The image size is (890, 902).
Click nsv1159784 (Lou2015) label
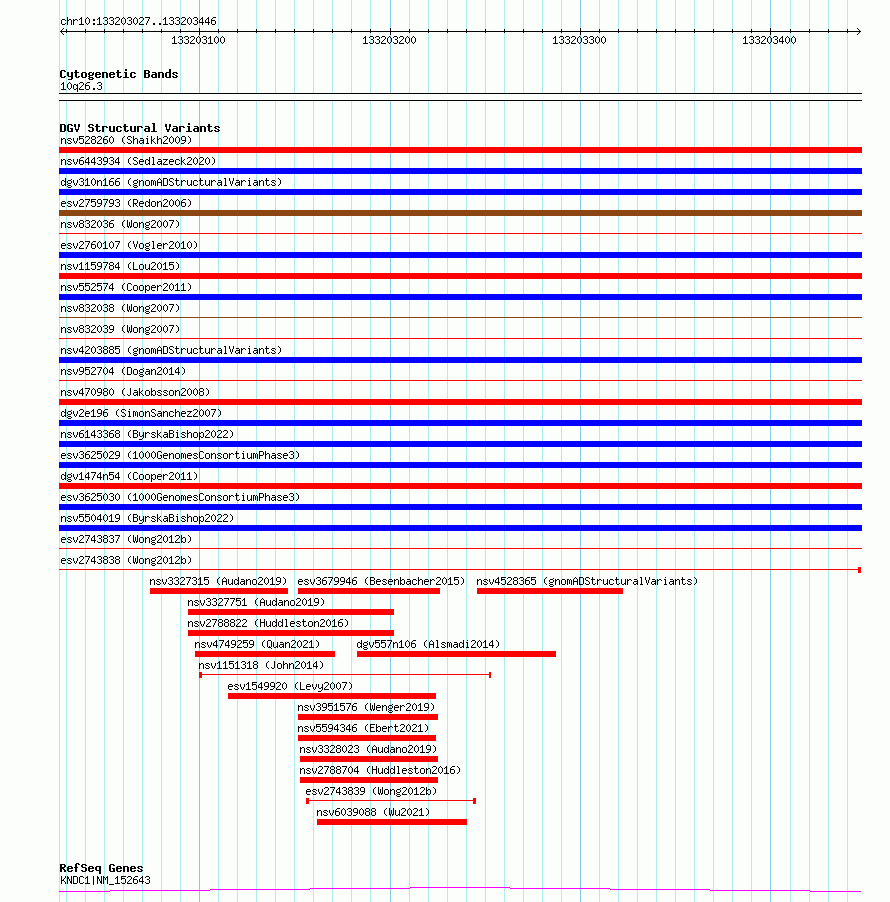(120, 266)
